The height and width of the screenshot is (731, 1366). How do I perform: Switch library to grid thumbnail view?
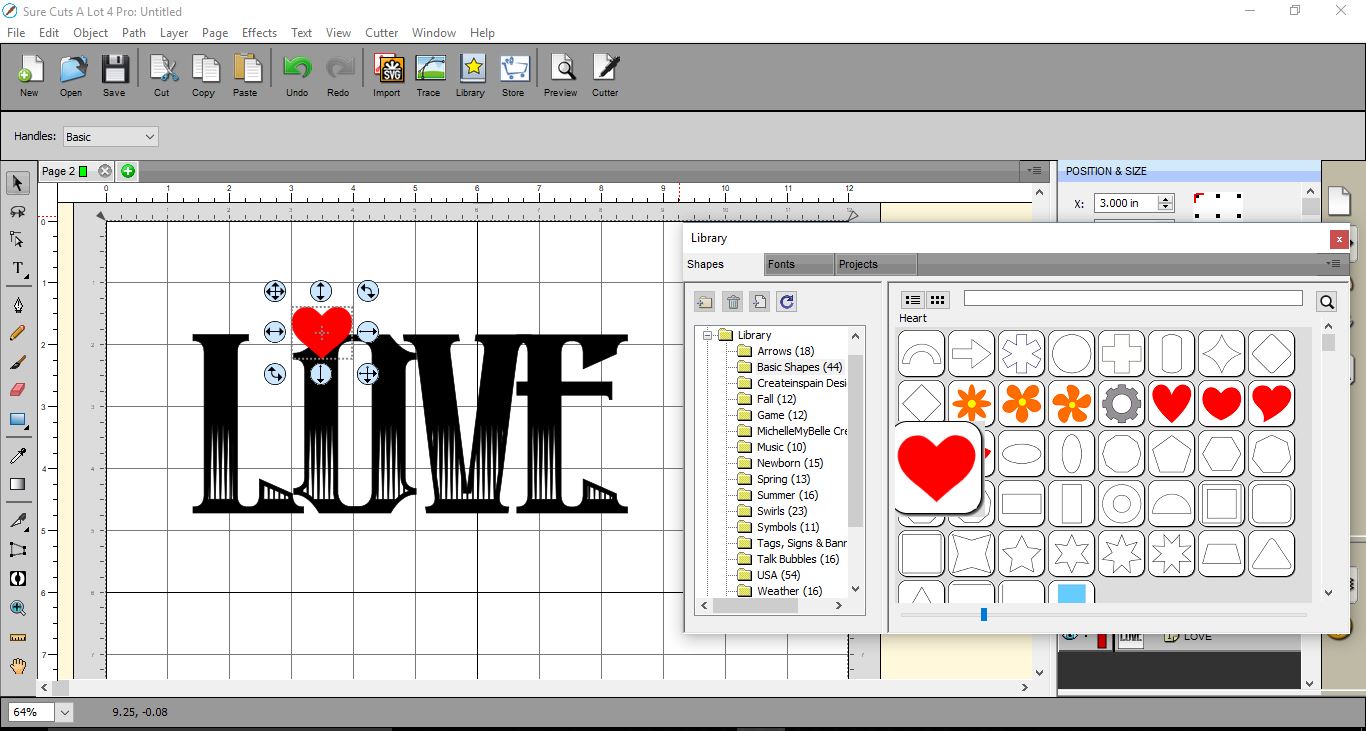pyautogui.click(x=938, y=300)
